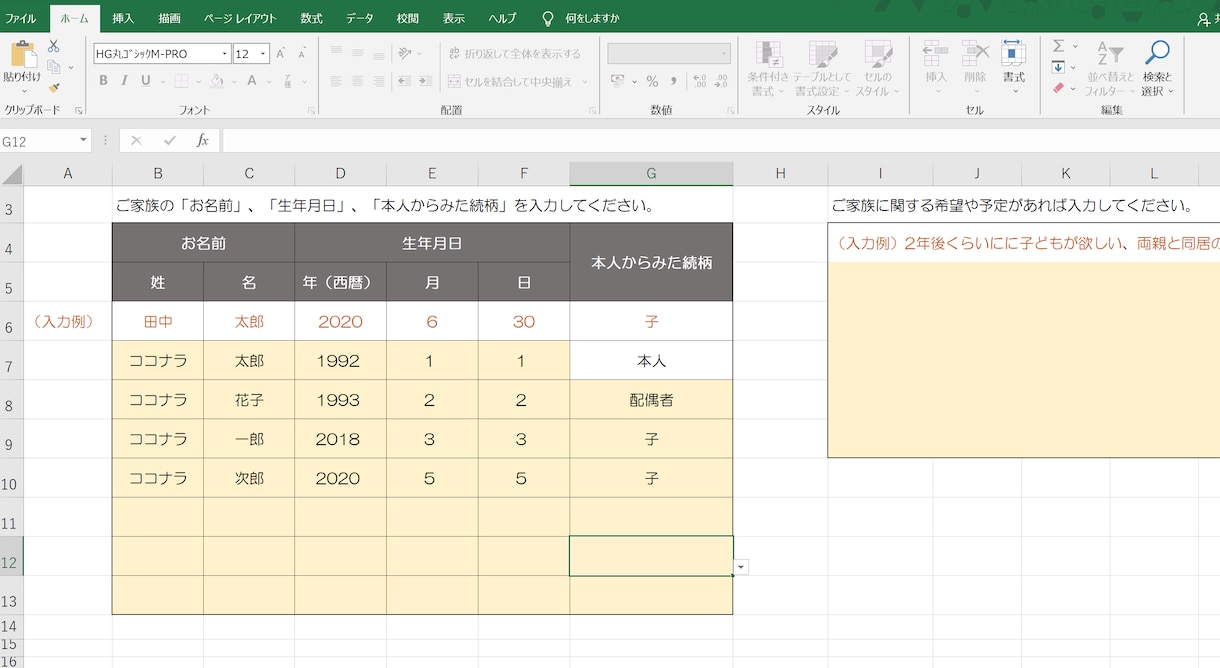This screenshot has width=1220, height=668.
Task: Click the align text left icon
Action: [x=336, y=81]
